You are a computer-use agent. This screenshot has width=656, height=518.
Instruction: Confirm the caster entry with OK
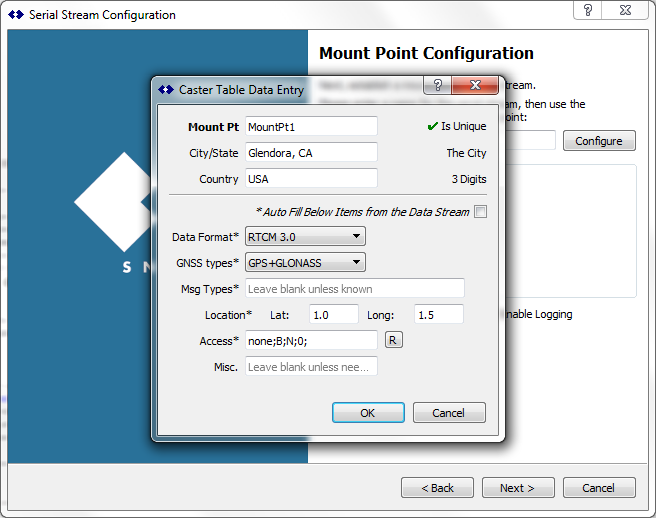tap(368, 413)
